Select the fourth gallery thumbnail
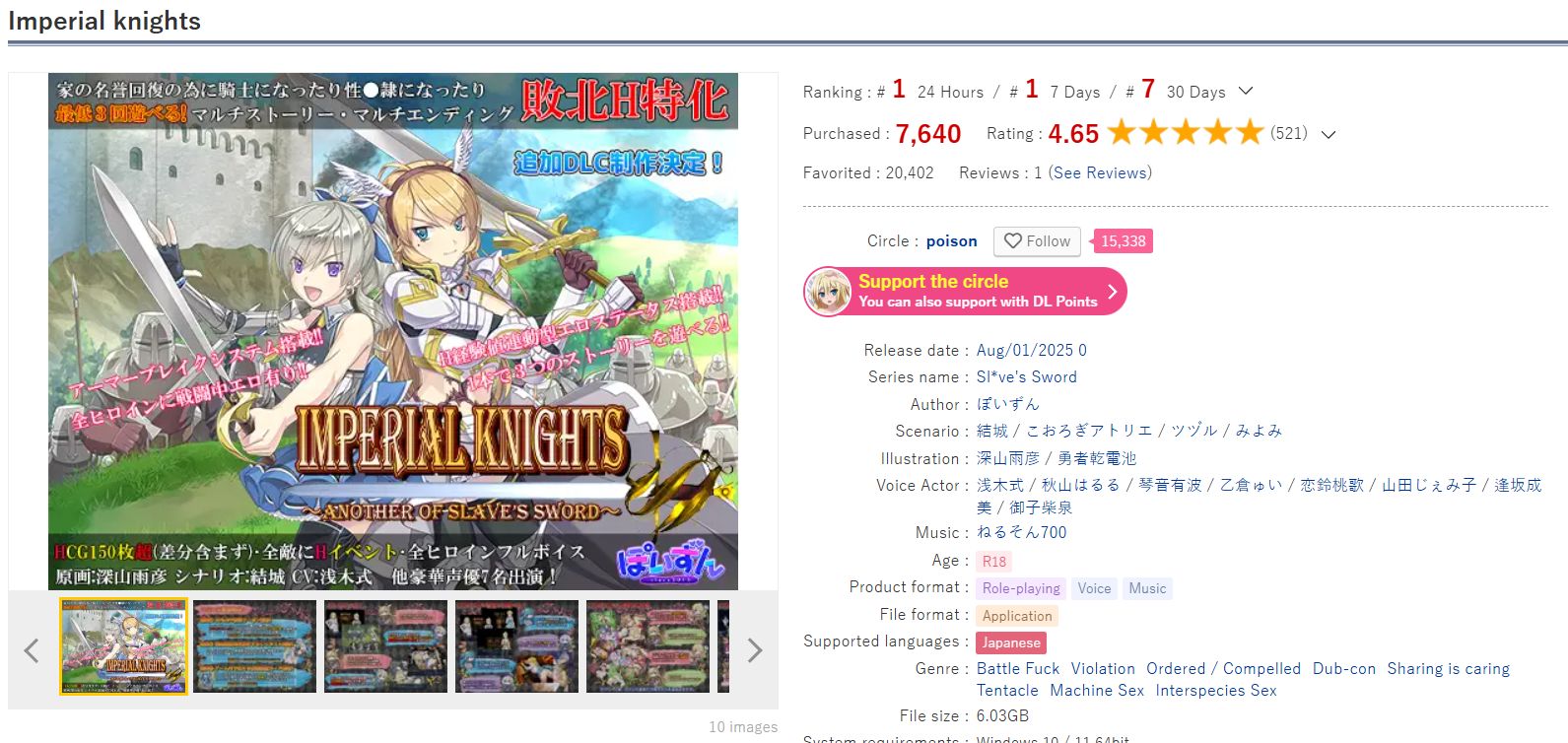Viewport: 1568px width, 743px height. [x=516, y=646]
